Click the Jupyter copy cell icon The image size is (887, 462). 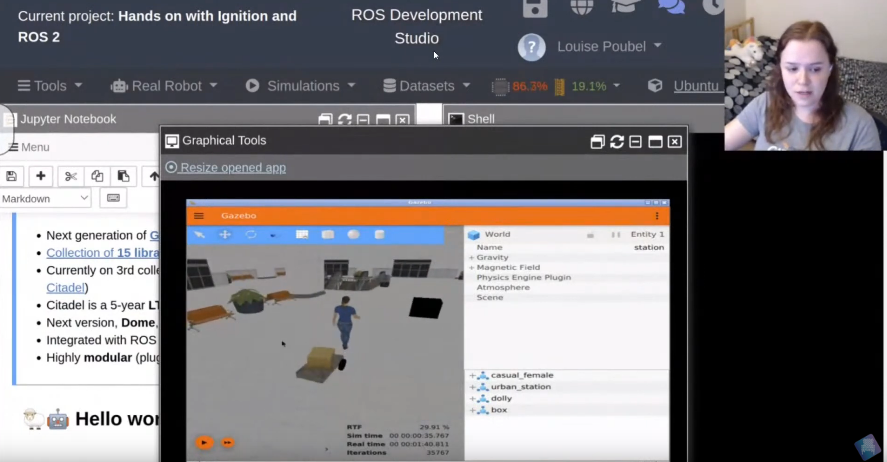tap(97, 176)
